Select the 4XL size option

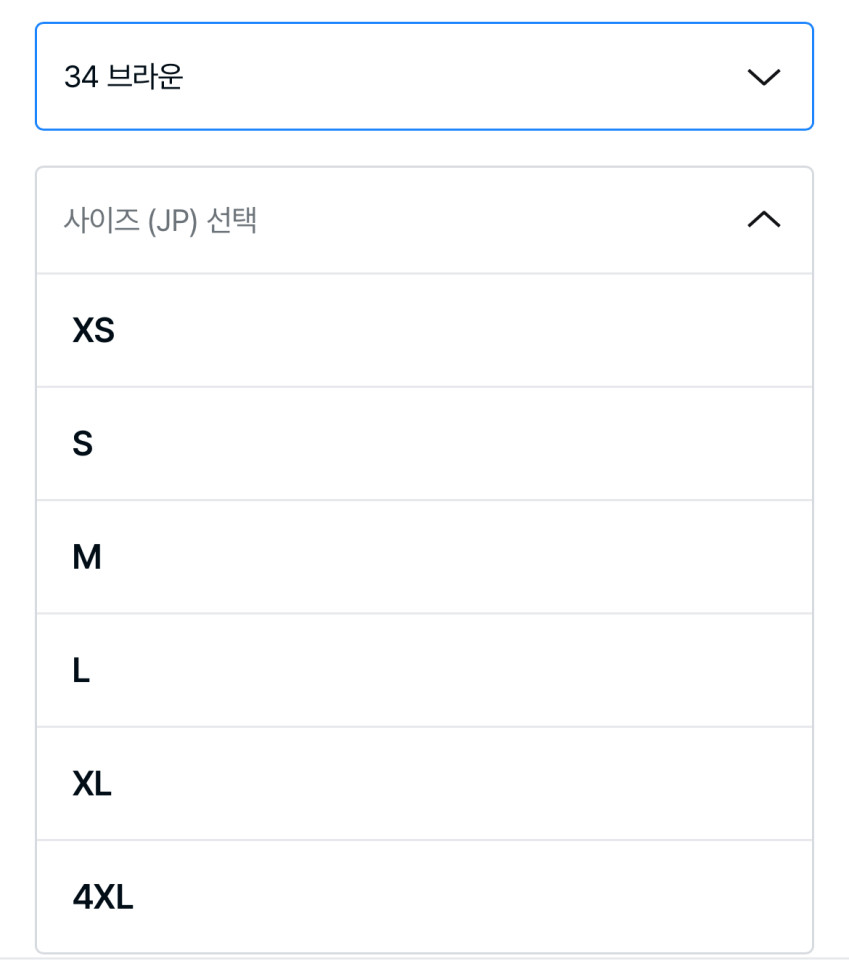tap(424, 897)
